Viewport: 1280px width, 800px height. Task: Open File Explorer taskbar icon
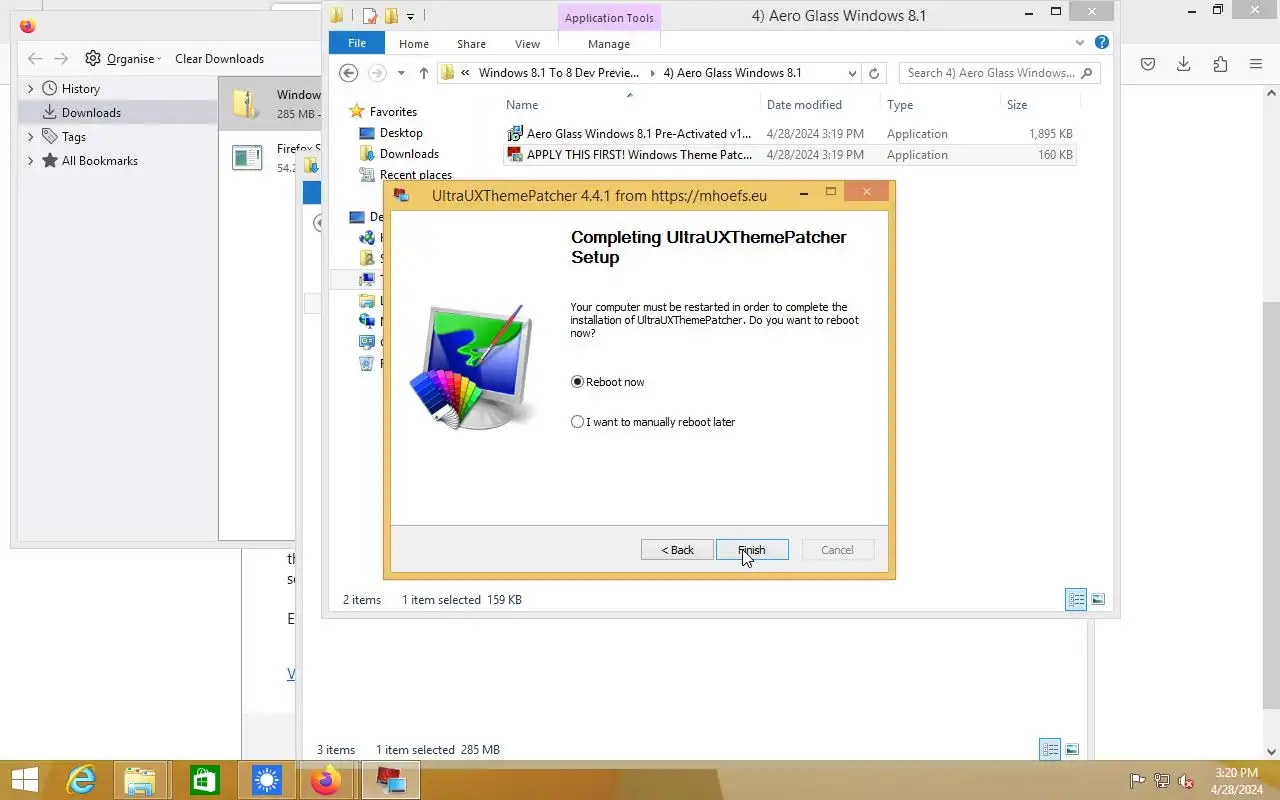click(x=140, y=780)
